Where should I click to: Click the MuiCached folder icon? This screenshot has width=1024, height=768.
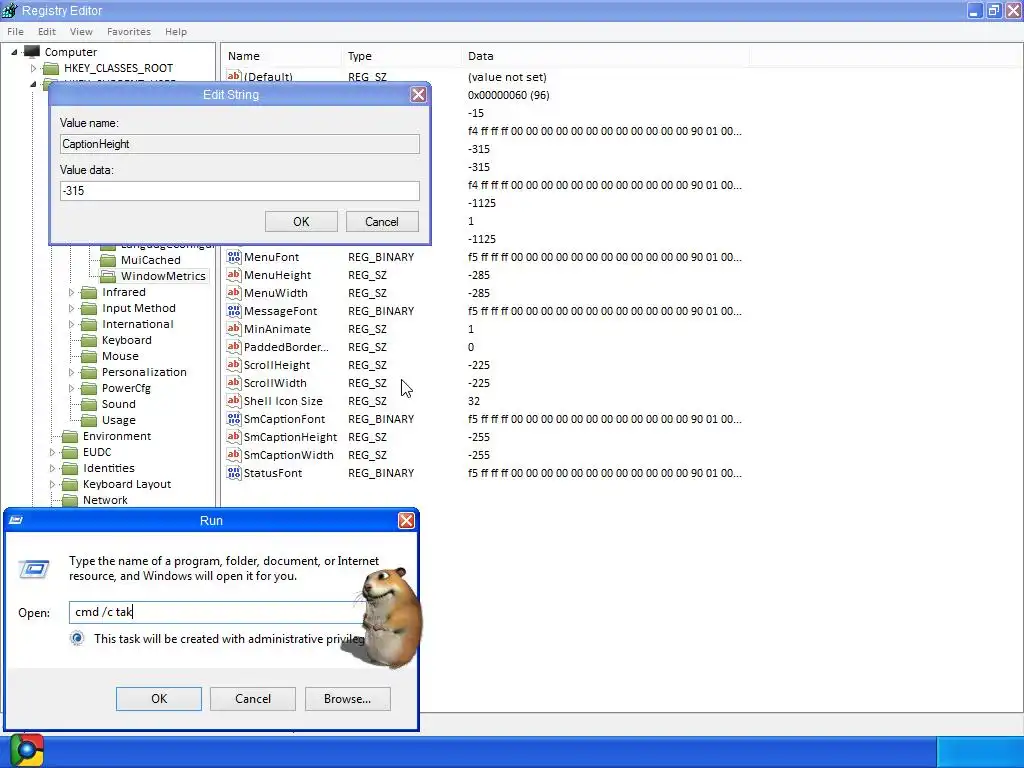(x=108, y=260)
